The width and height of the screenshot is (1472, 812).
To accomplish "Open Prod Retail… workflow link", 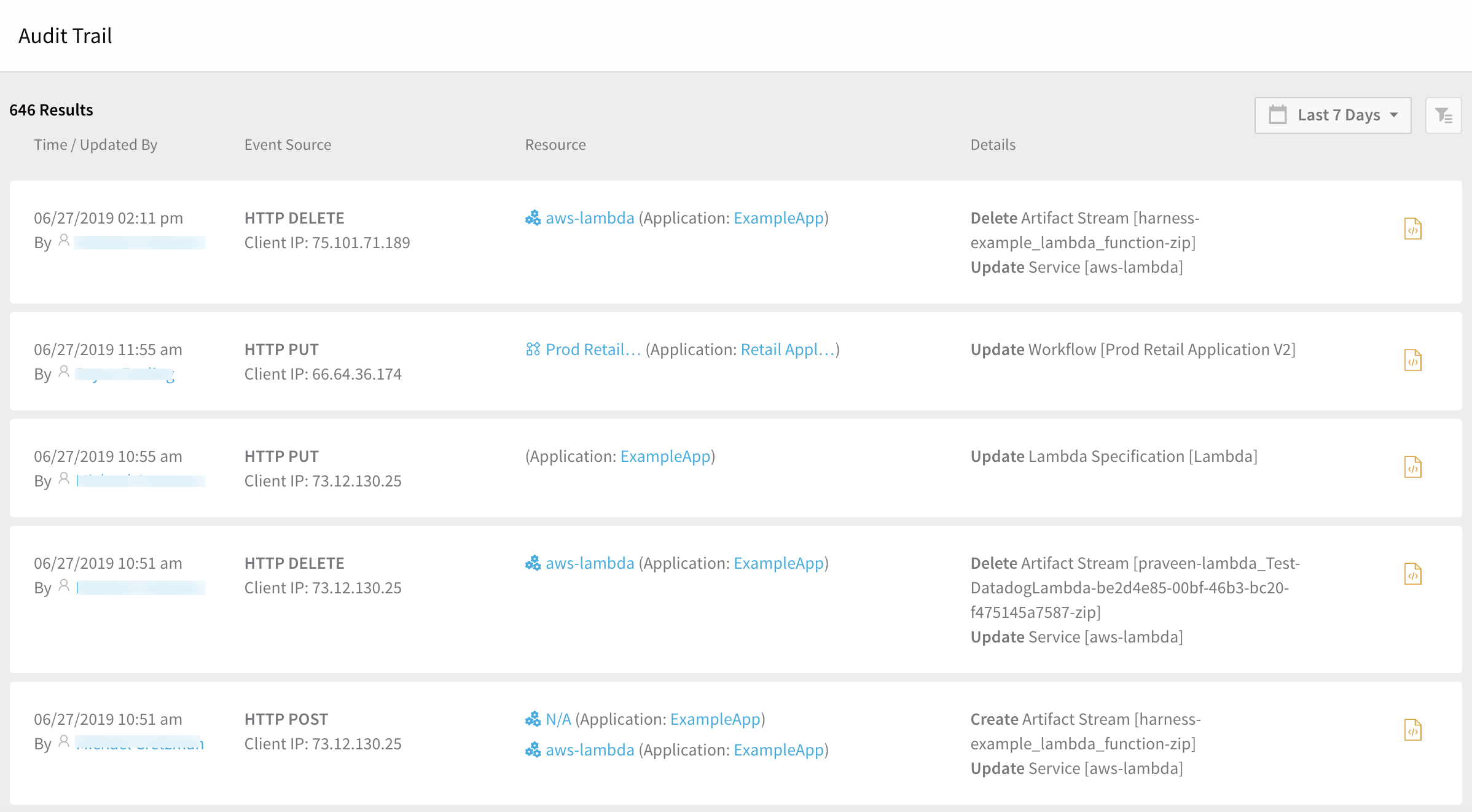I will (x=593, y=349).
